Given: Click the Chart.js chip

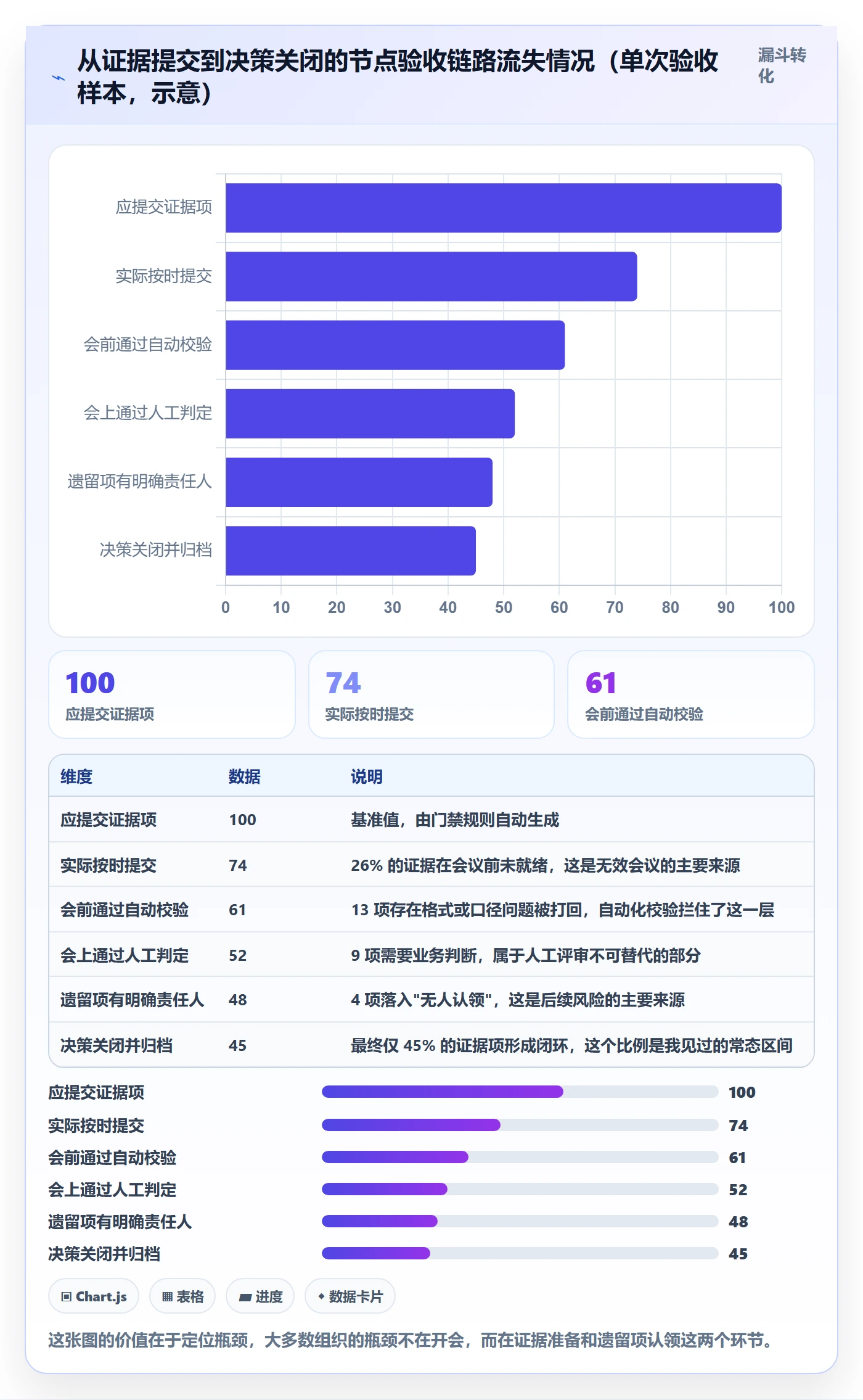Looking at the screenshot, I should pos(94,1296).
